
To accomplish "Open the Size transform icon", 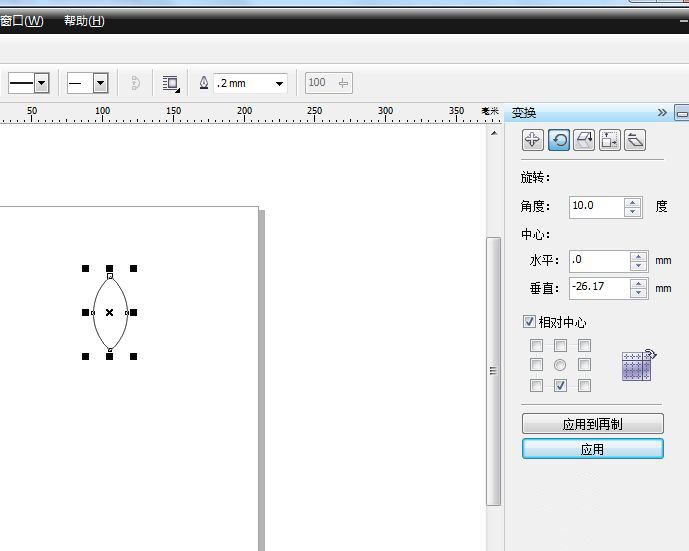I will (609, 140).
